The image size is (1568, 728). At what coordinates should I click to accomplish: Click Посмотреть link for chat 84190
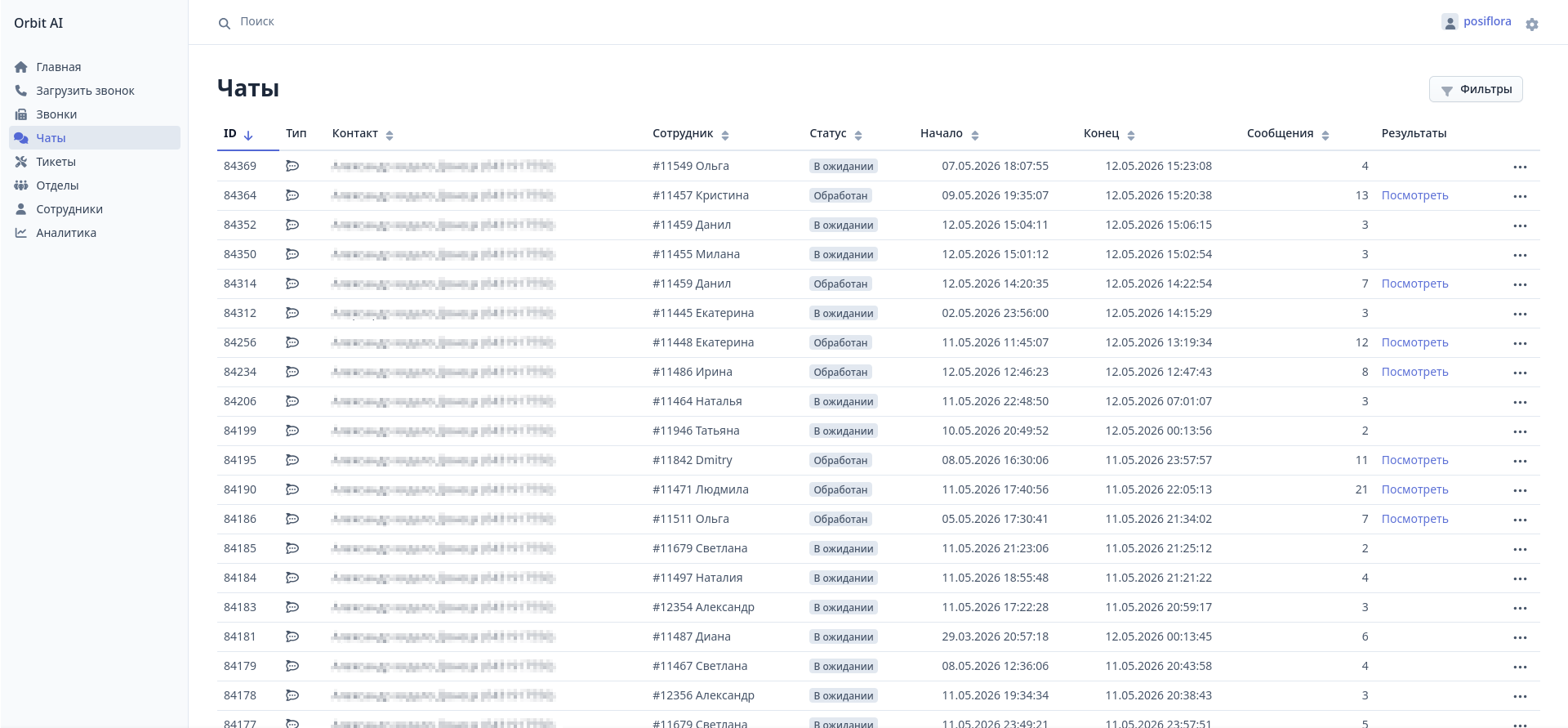(x=1414, y=489)
